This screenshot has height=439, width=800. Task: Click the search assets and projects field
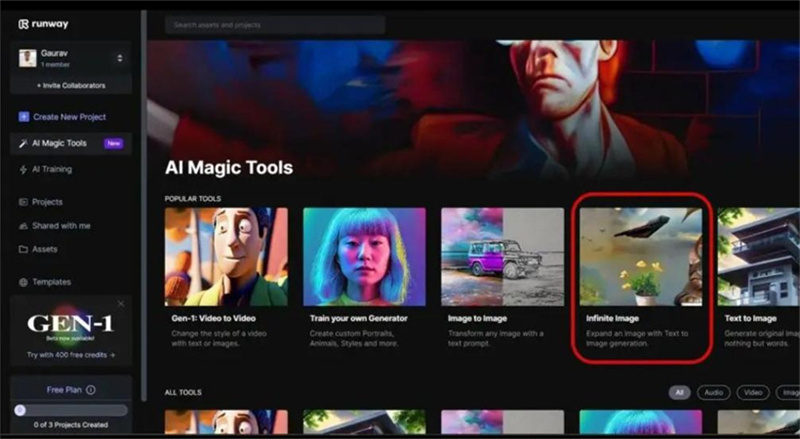point(274,24)
